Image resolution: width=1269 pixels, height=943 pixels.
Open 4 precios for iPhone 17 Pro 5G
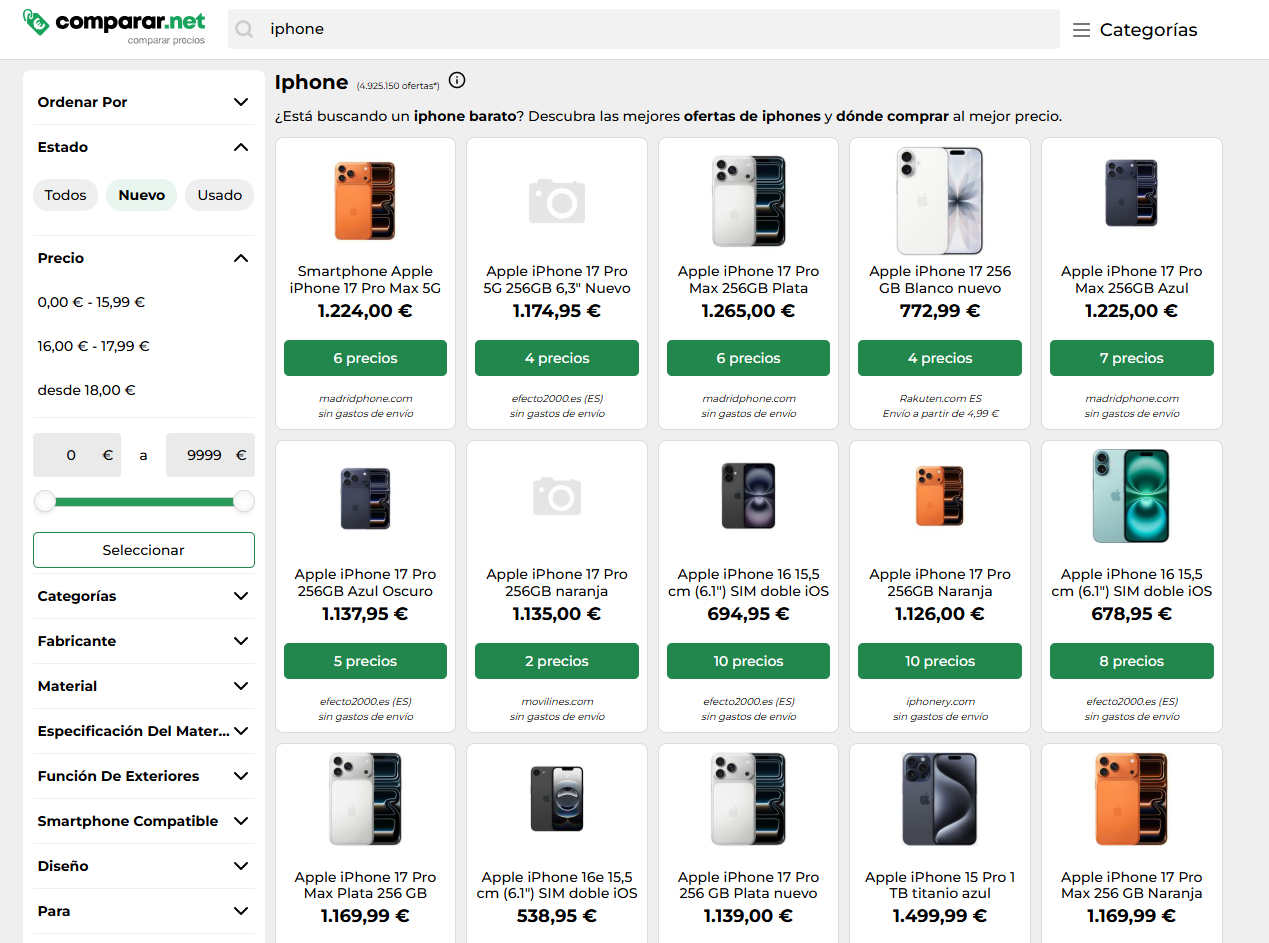[x=557, y=358]
